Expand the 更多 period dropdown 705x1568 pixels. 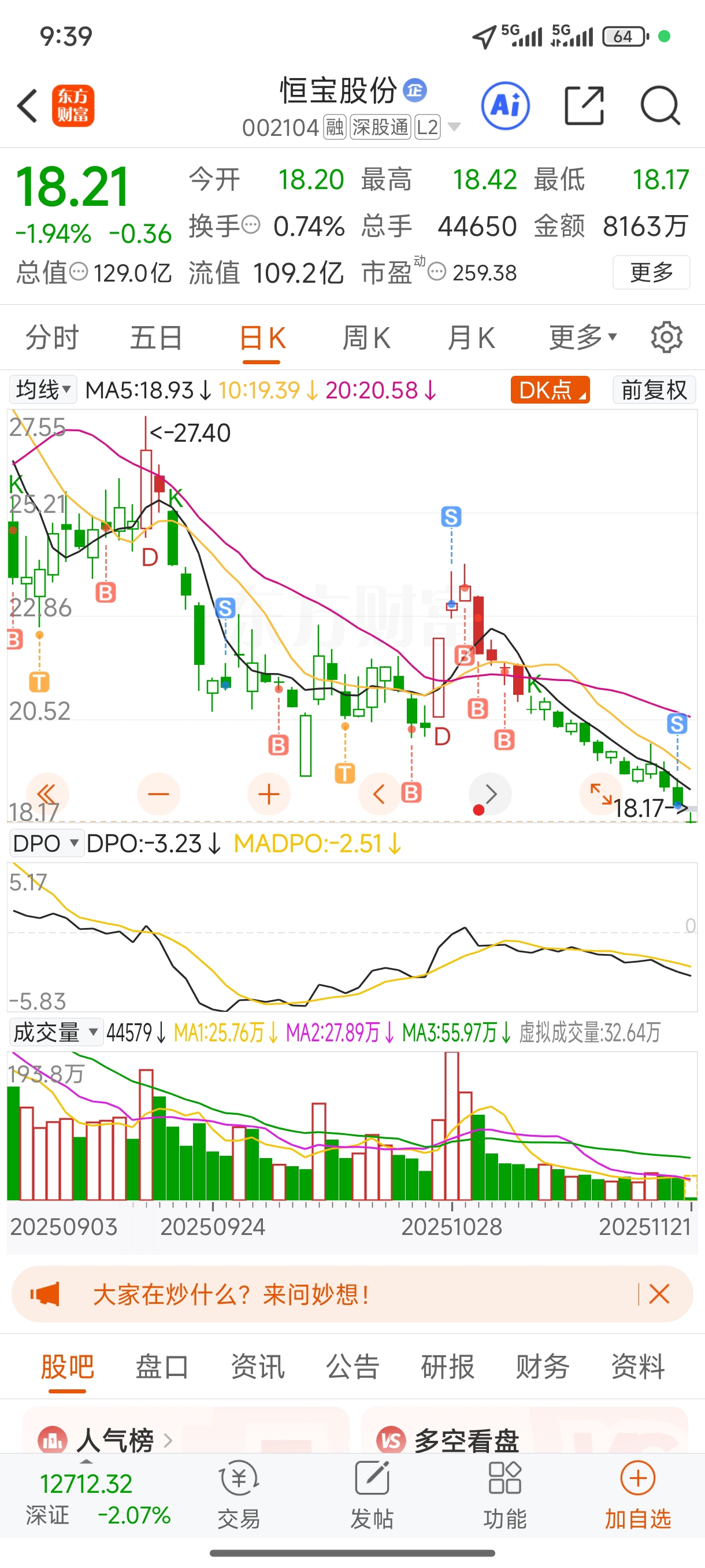582,337
